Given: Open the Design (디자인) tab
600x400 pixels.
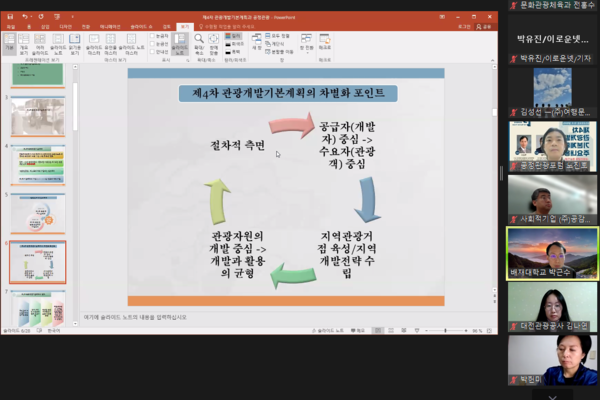Looking at the screenshot, I should 65,27.
